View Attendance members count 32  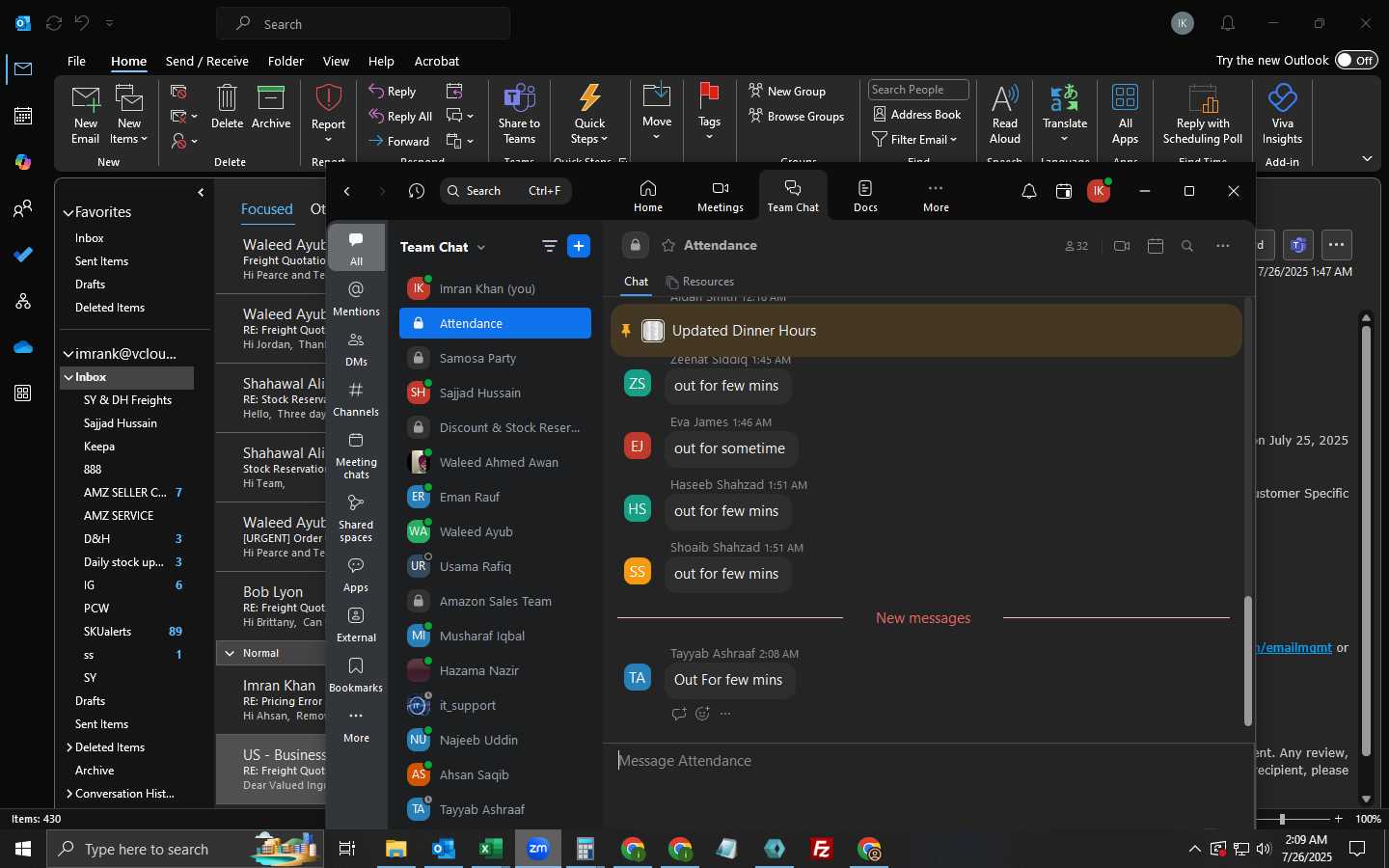click(1076, 246)
